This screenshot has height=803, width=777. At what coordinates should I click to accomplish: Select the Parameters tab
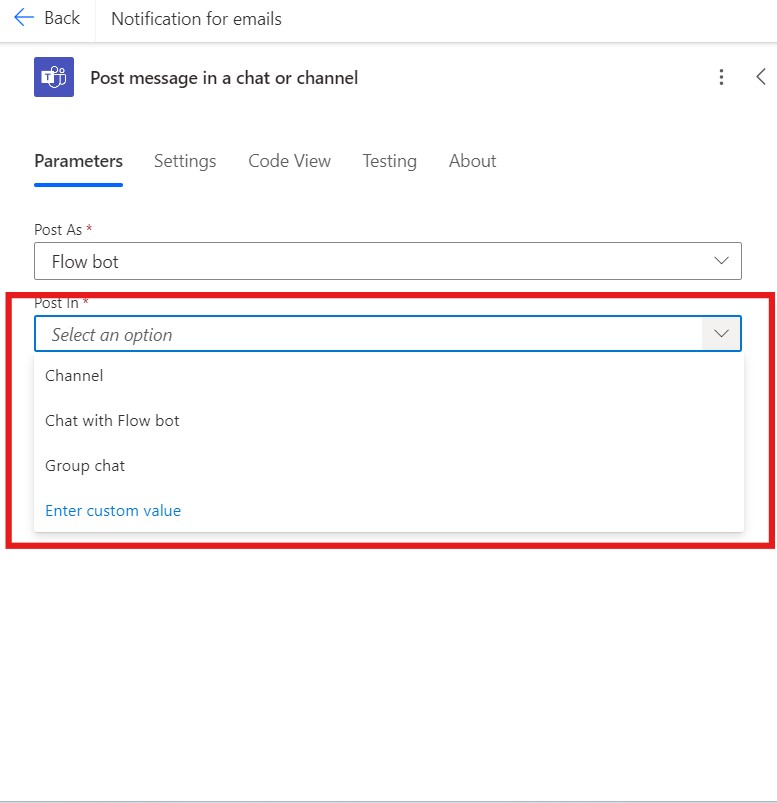click(x=78, y=161)
